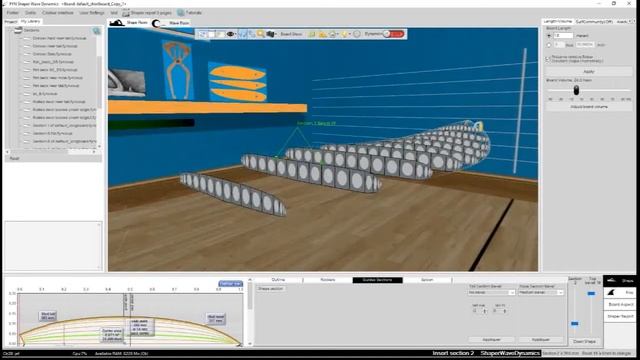Click the camera icon in viewport toolbar
640x360 pixels.
coord(270,34)
